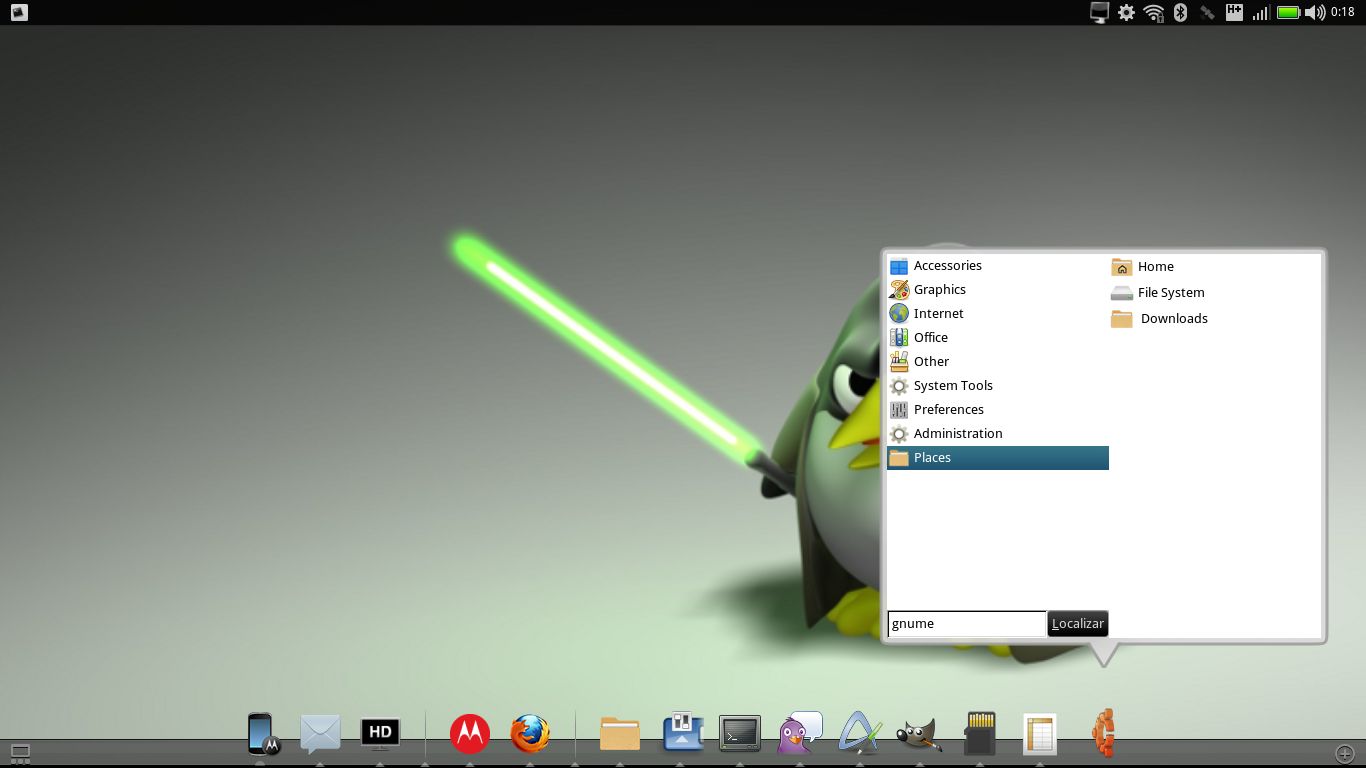Click the red Motorola logo icon
Screen dimensions: 1366x768
point(469,733)
